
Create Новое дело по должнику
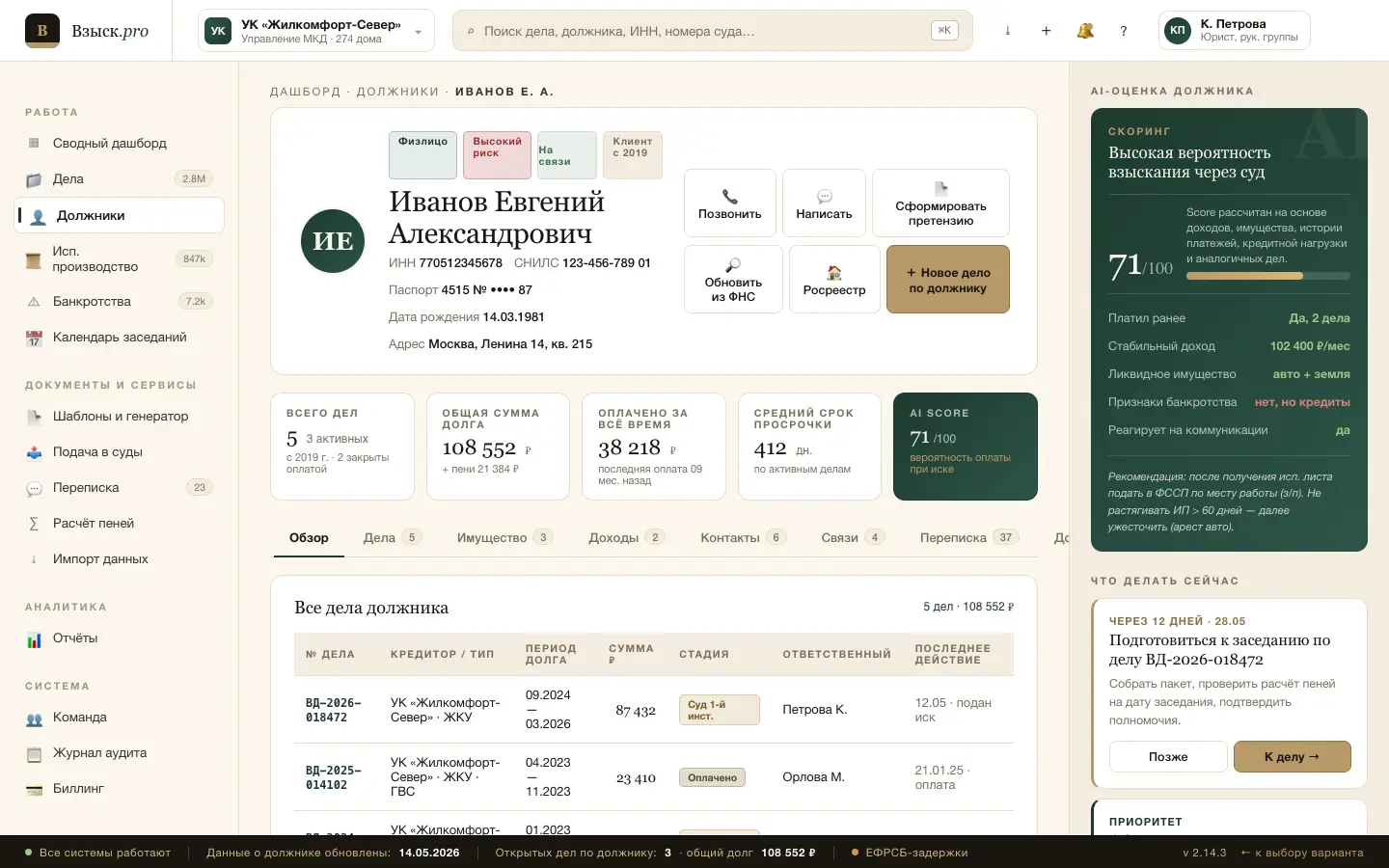click(x=948, y=279)
